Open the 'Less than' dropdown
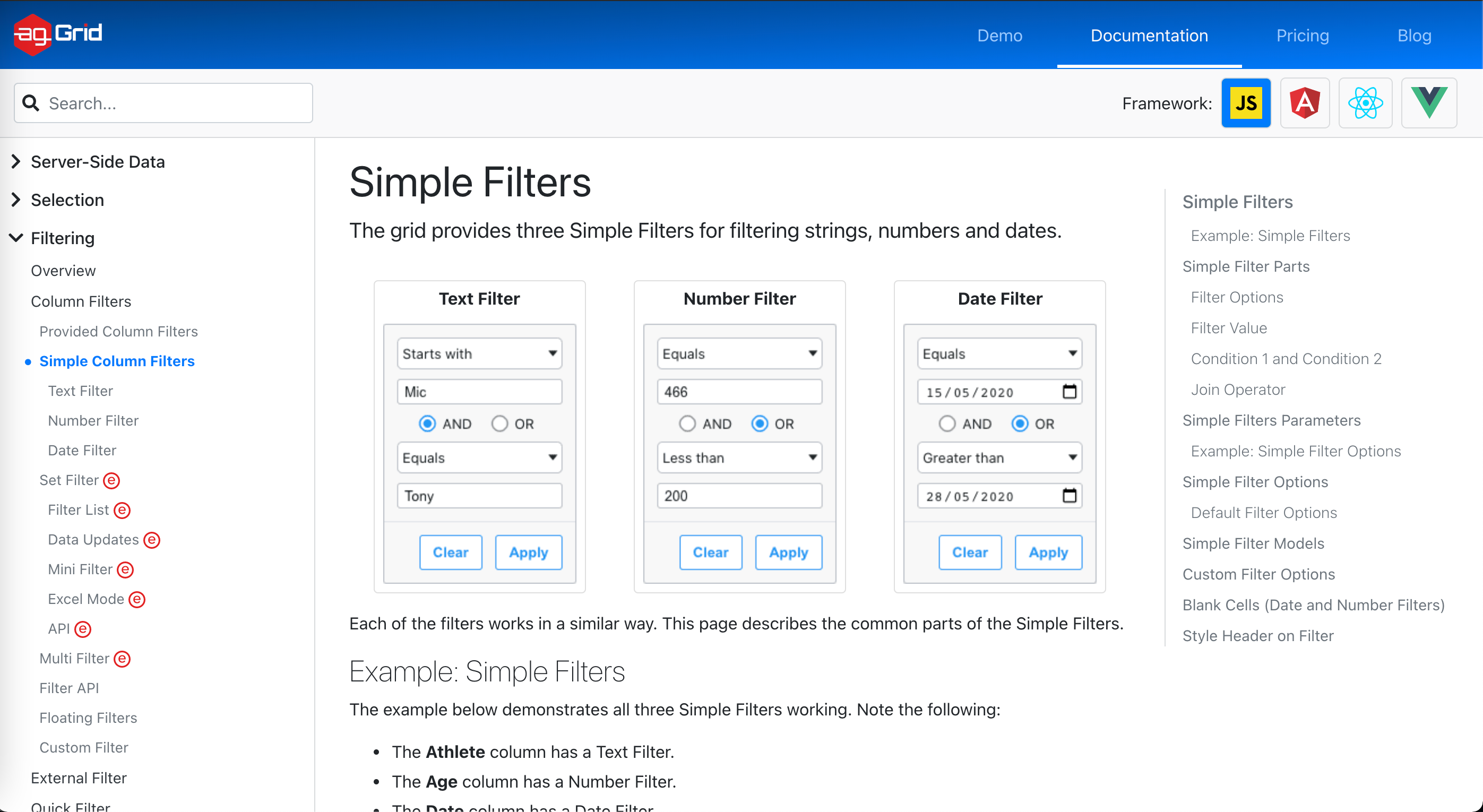Image resolution: width=1483 pixels, height=812 pixels. coord(739,457)
